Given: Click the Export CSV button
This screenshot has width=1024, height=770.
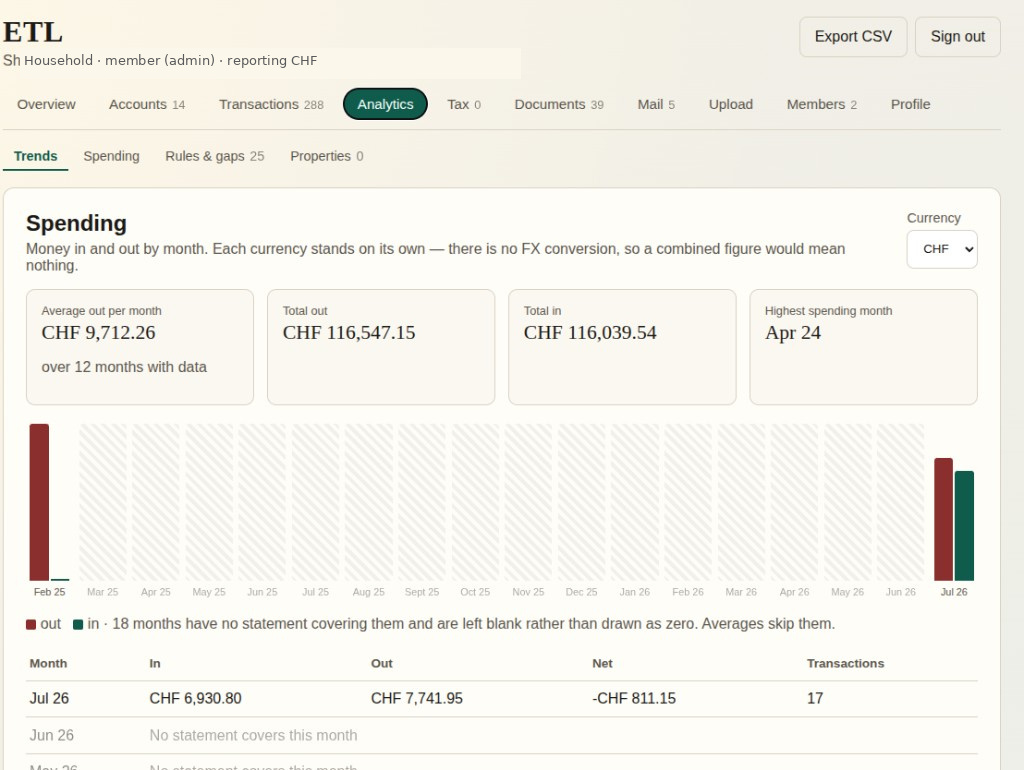Looking at the screenshot, I should pos(853,37).
